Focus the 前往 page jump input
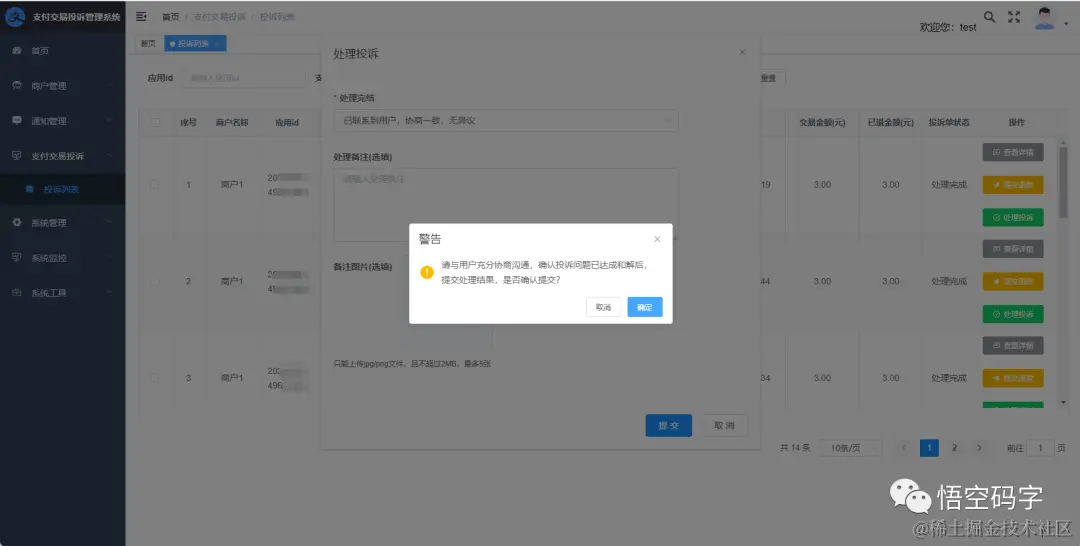1080x546 pixels. tap(1040, 448)
